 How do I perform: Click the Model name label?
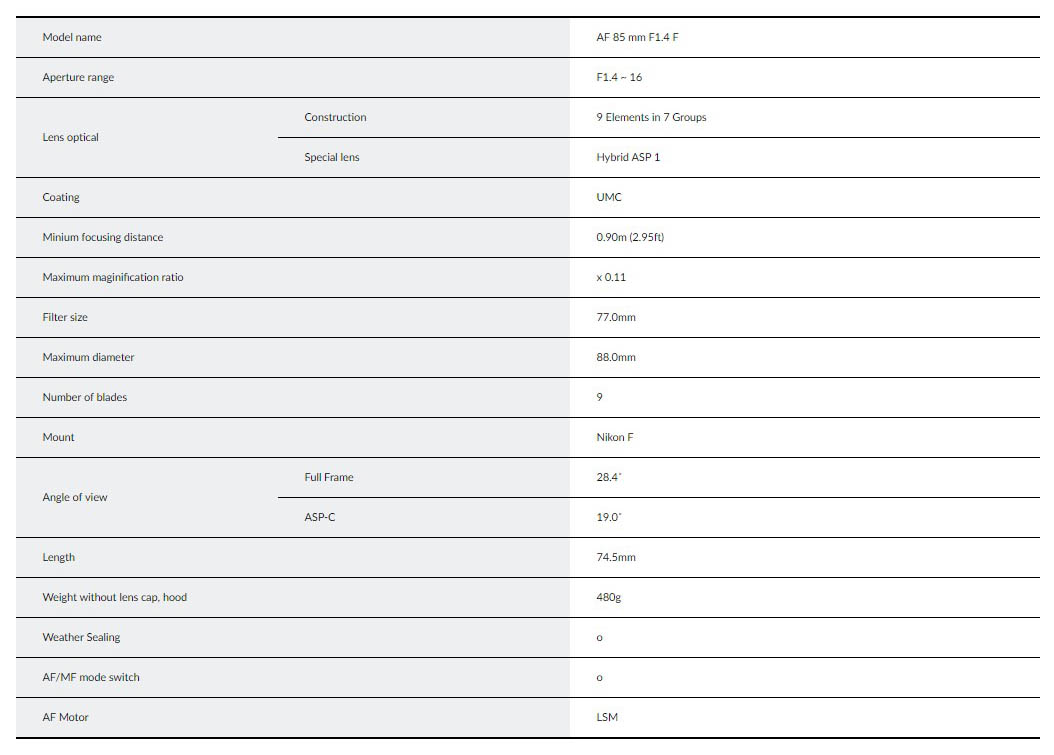(x=72, y=38)
